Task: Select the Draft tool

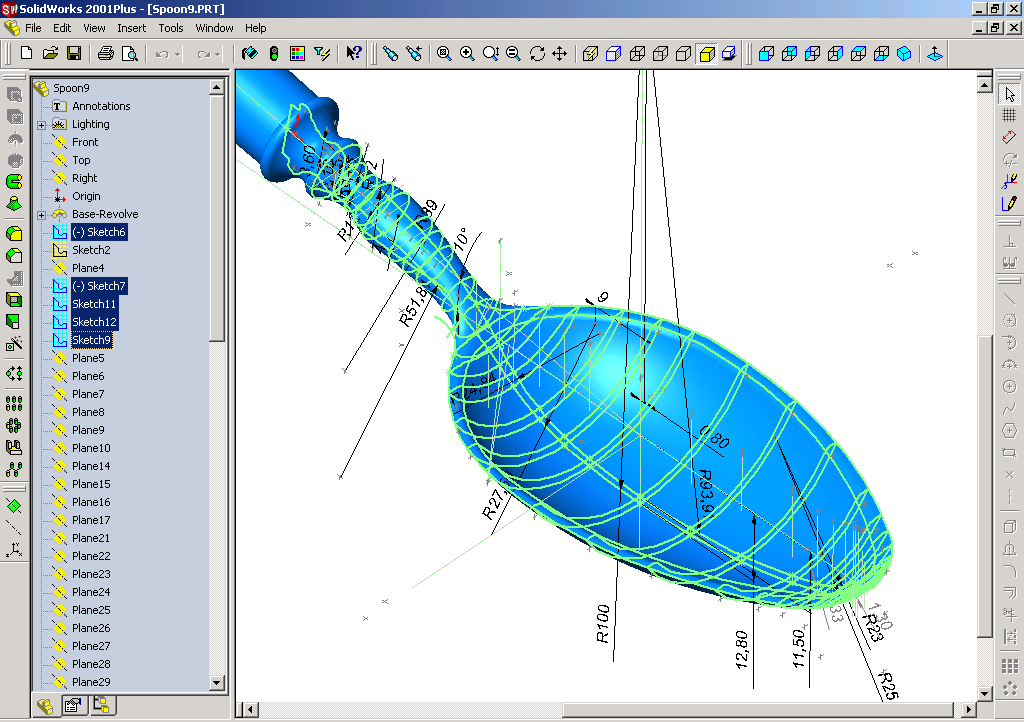Action: tap(14, 321)
